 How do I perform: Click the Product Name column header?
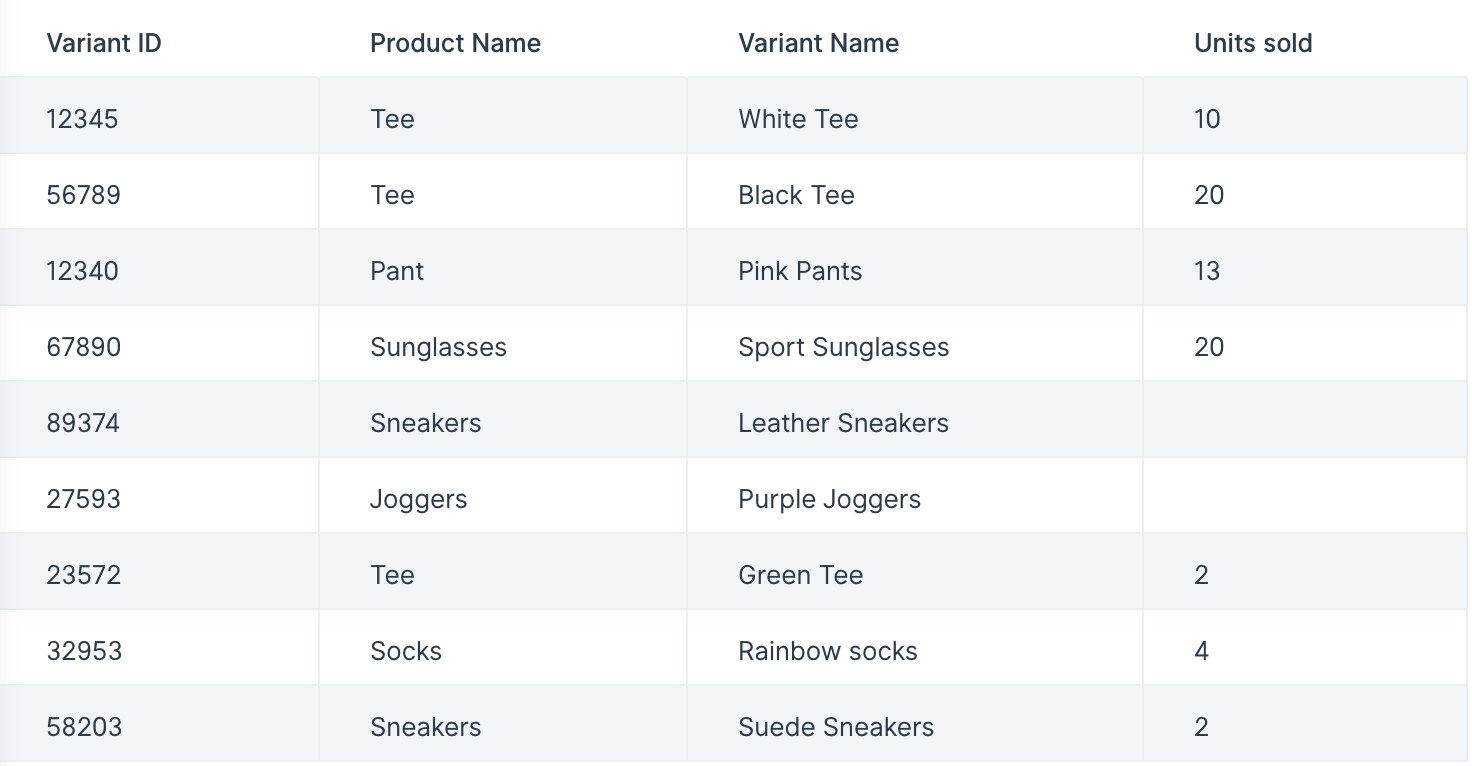coord(455,43)
